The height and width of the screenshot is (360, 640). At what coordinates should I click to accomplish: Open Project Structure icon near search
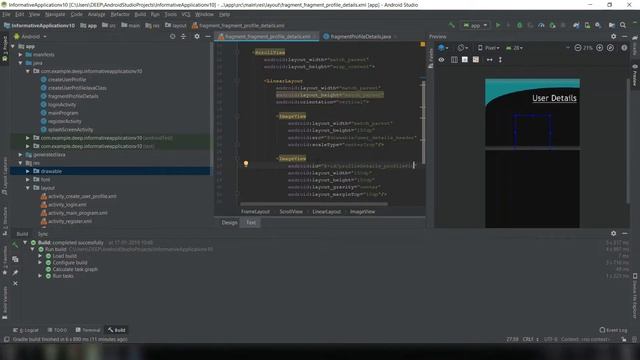coord(611,25)
